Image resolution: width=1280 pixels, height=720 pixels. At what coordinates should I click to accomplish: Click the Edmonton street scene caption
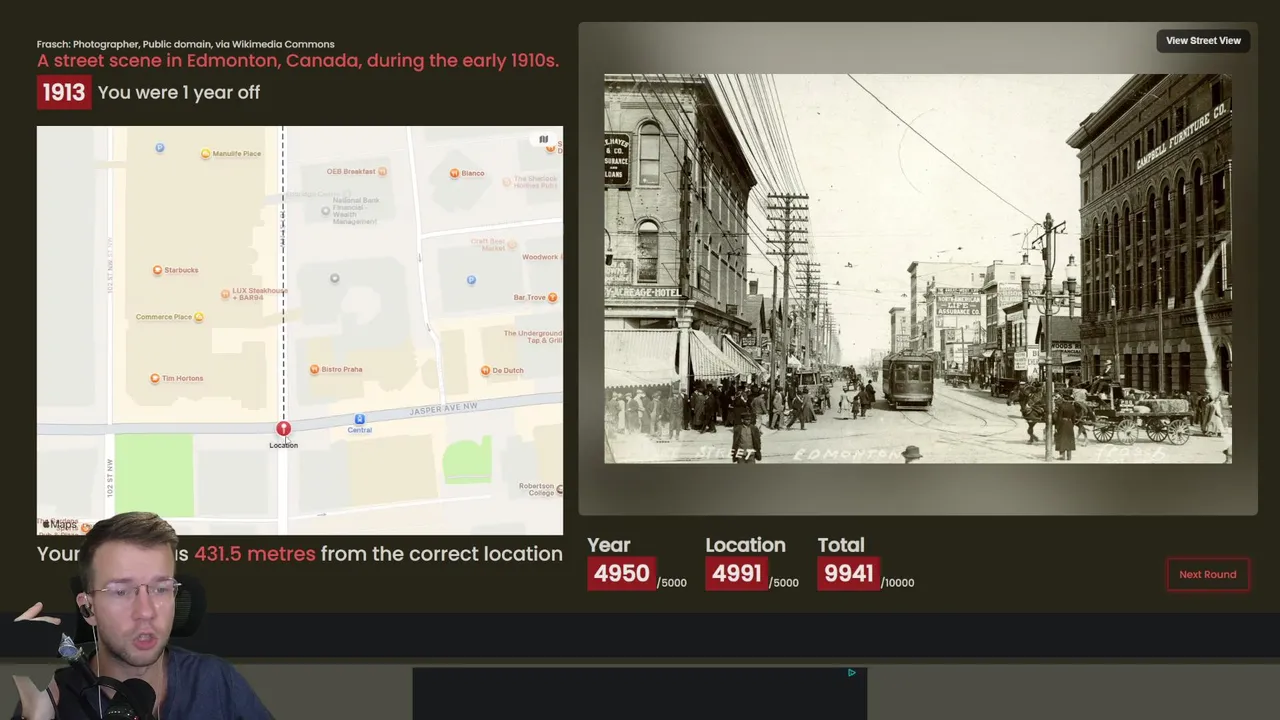[298, 60]
